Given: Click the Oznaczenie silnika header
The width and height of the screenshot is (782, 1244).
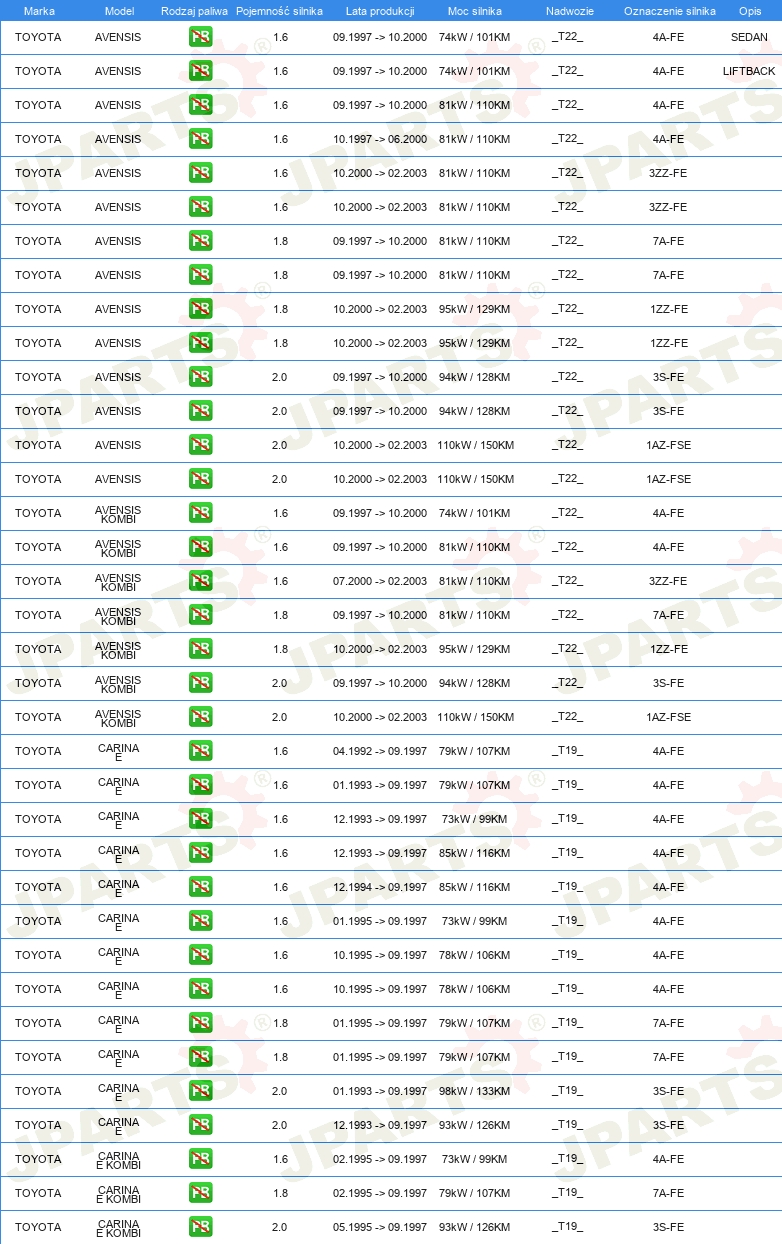Looking at the screenshot, I should coord(669,11).
